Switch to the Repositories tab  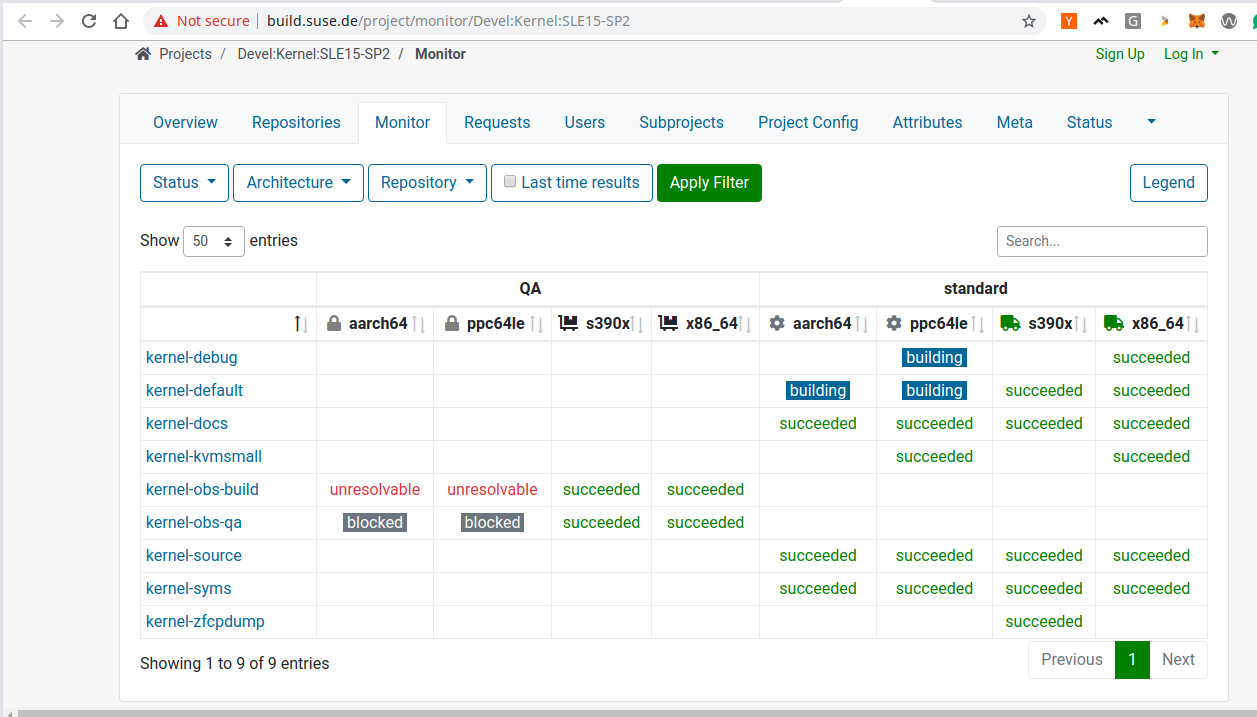[x=296, y=122]
